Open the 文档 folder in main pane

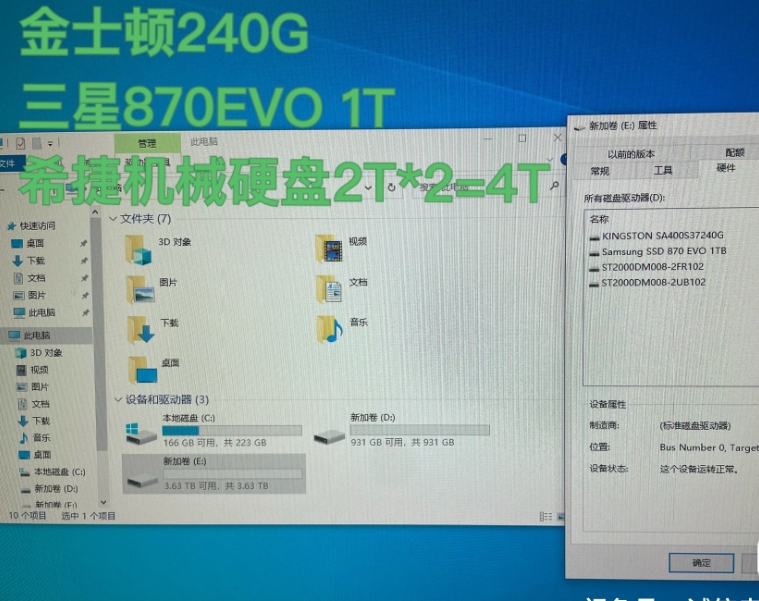330,289
